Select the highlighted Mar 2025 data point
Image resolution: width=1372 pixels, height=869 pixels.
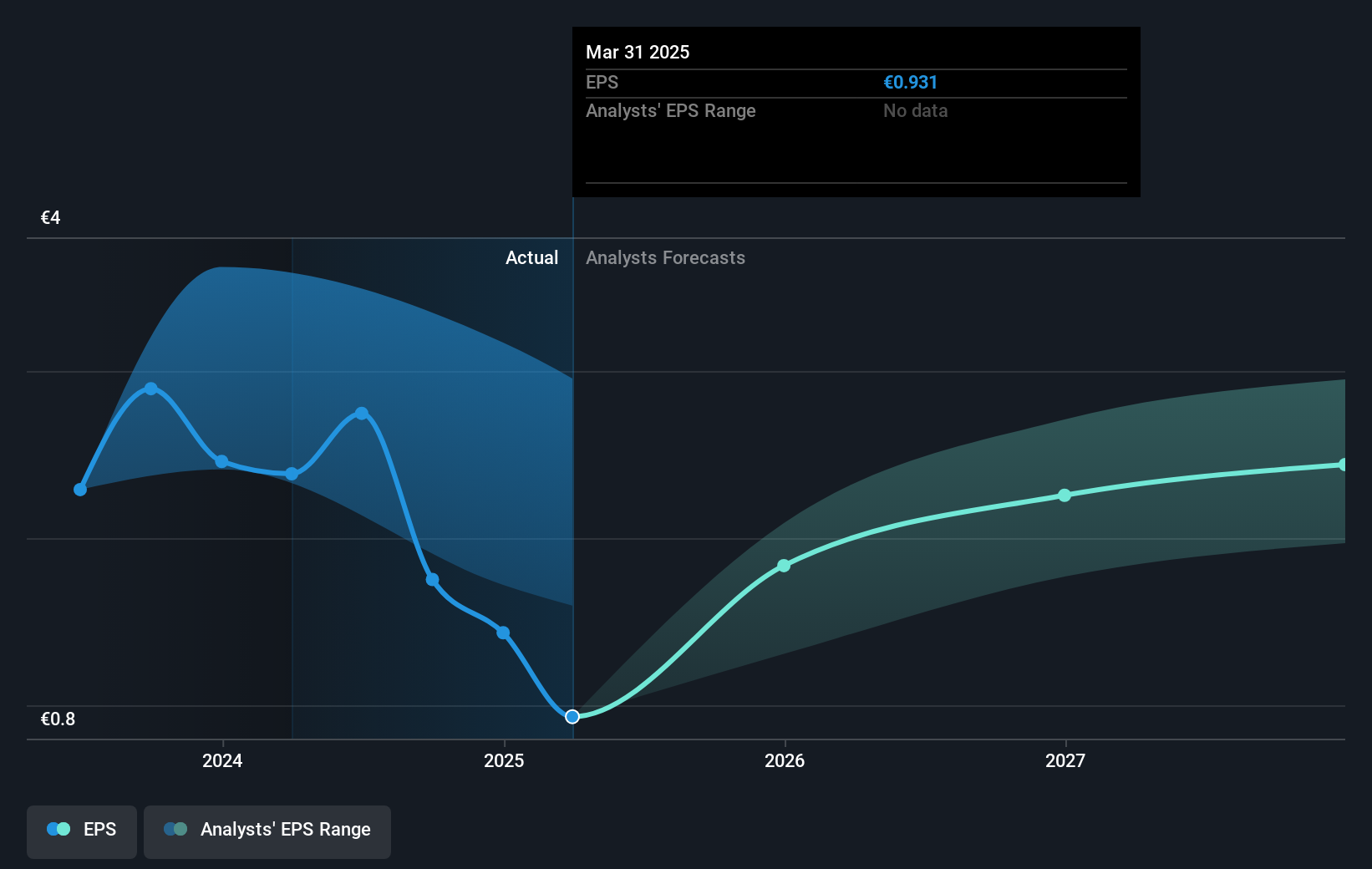click(572, 716)
